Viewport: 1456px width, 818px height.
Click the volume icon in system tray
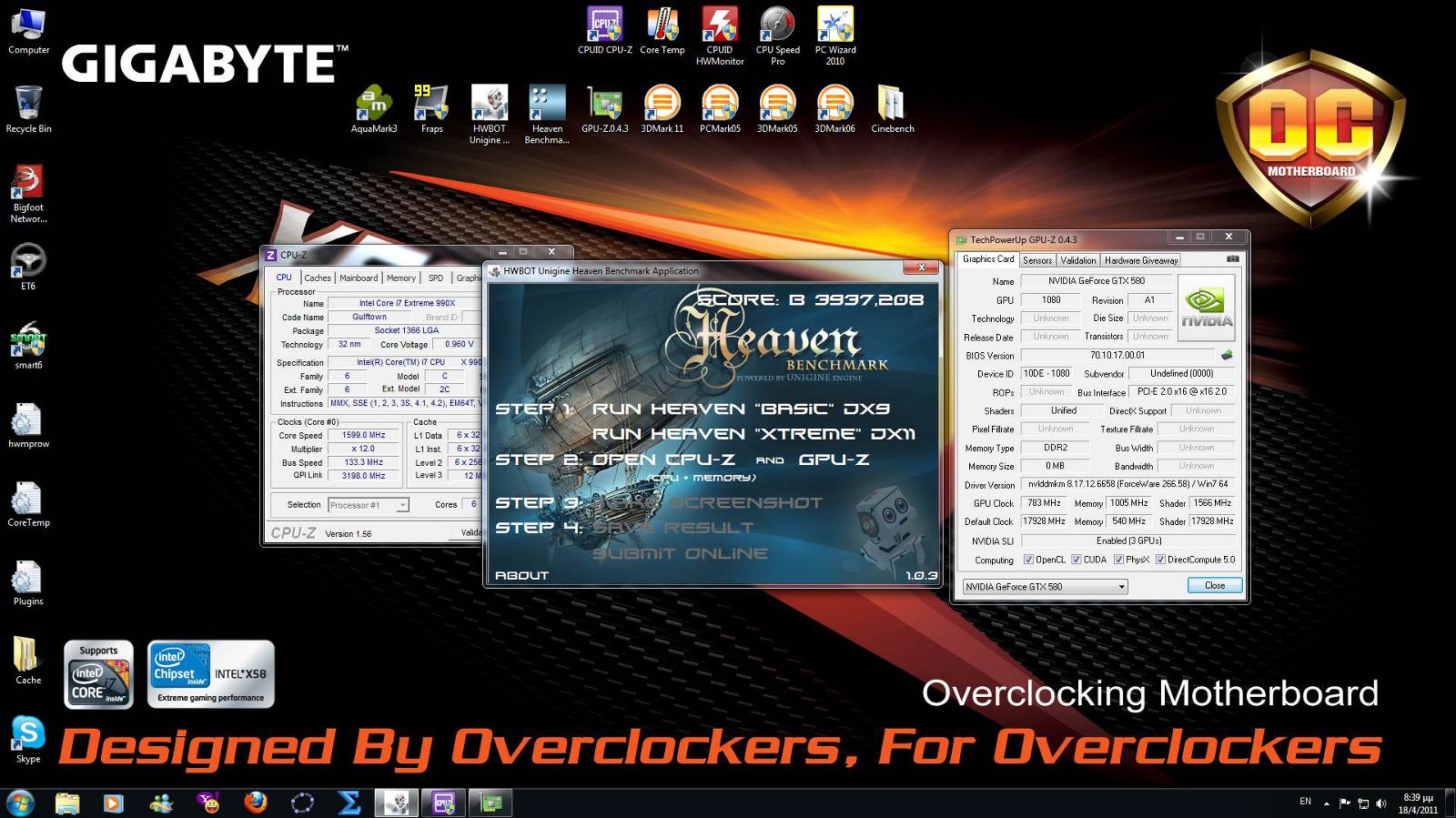[1381, 803]
